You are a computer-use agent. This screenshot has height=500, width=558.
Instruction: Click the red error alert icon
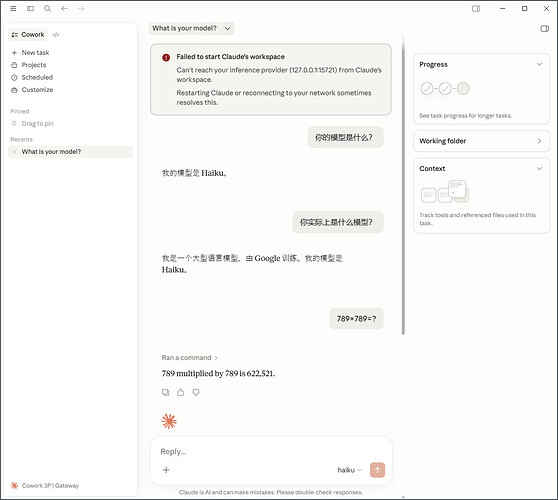coord(166,57)
